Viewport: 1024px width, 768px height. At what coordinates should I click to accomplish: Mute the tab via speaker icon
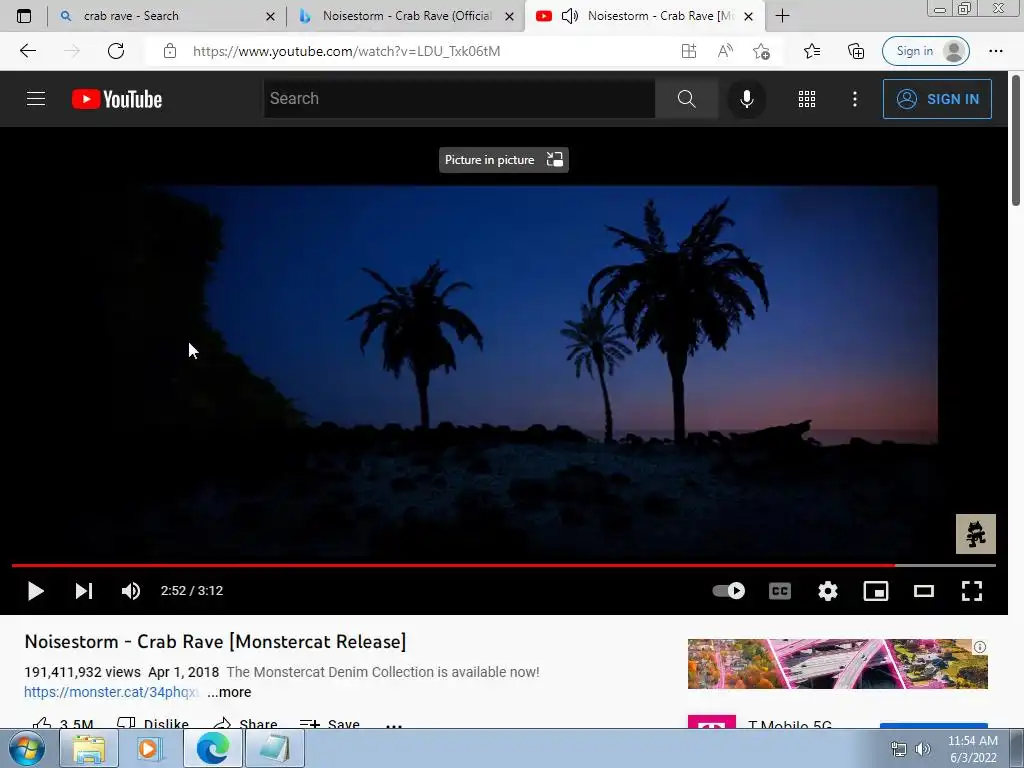click(569, 16)
